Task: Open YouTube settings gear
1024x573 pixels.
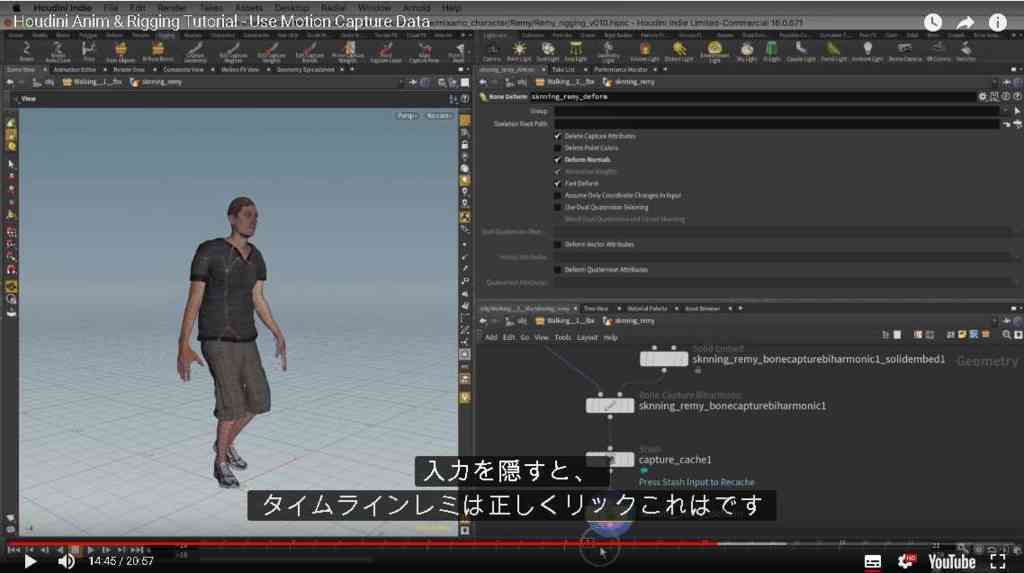Action: pos(906,561)
